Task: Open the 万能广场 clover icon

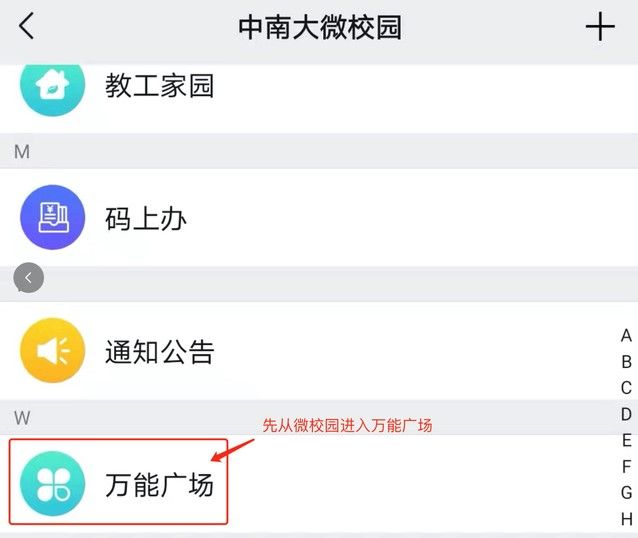Action: (52, 485)
